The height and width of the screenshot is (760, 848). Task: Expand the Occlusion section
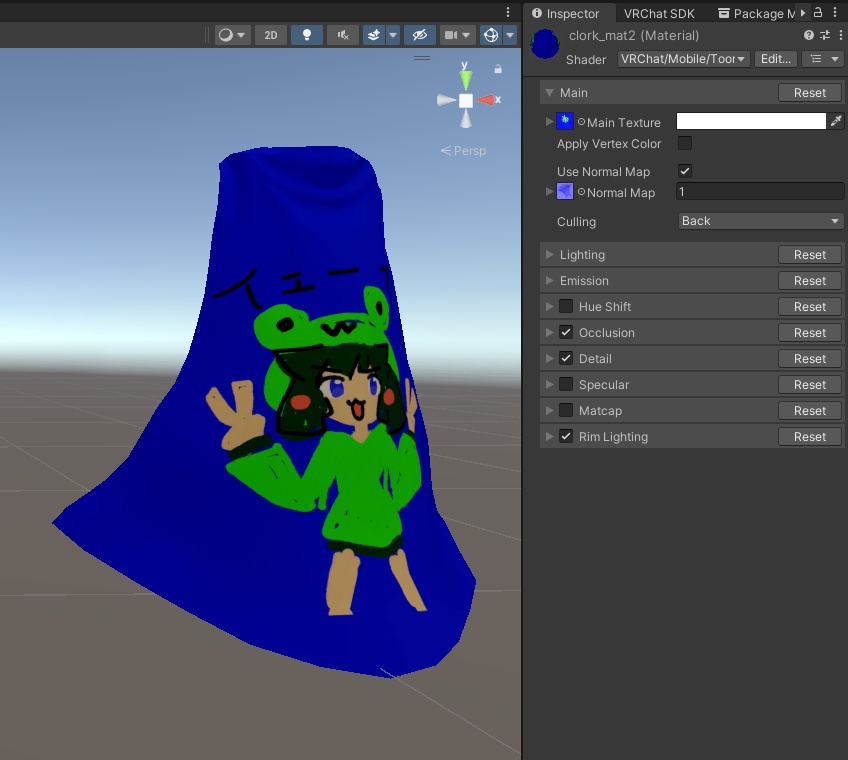[x=549, y=332]
